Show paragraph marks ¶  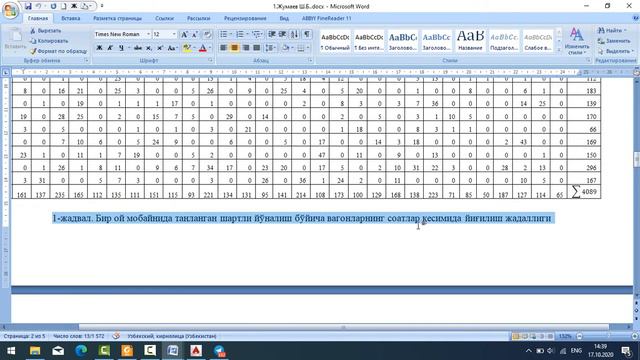[307, 34]
